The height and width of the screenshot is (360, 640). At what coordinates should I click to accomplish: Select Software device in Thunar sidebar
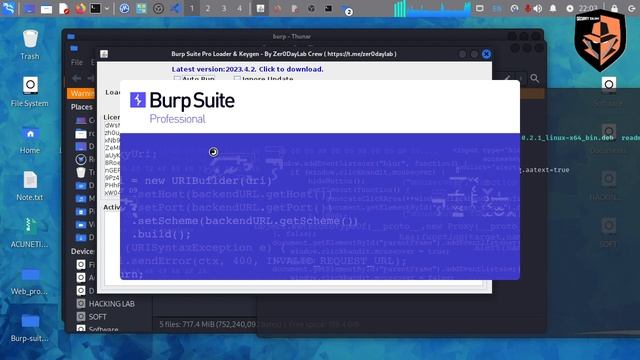[98, 329]
